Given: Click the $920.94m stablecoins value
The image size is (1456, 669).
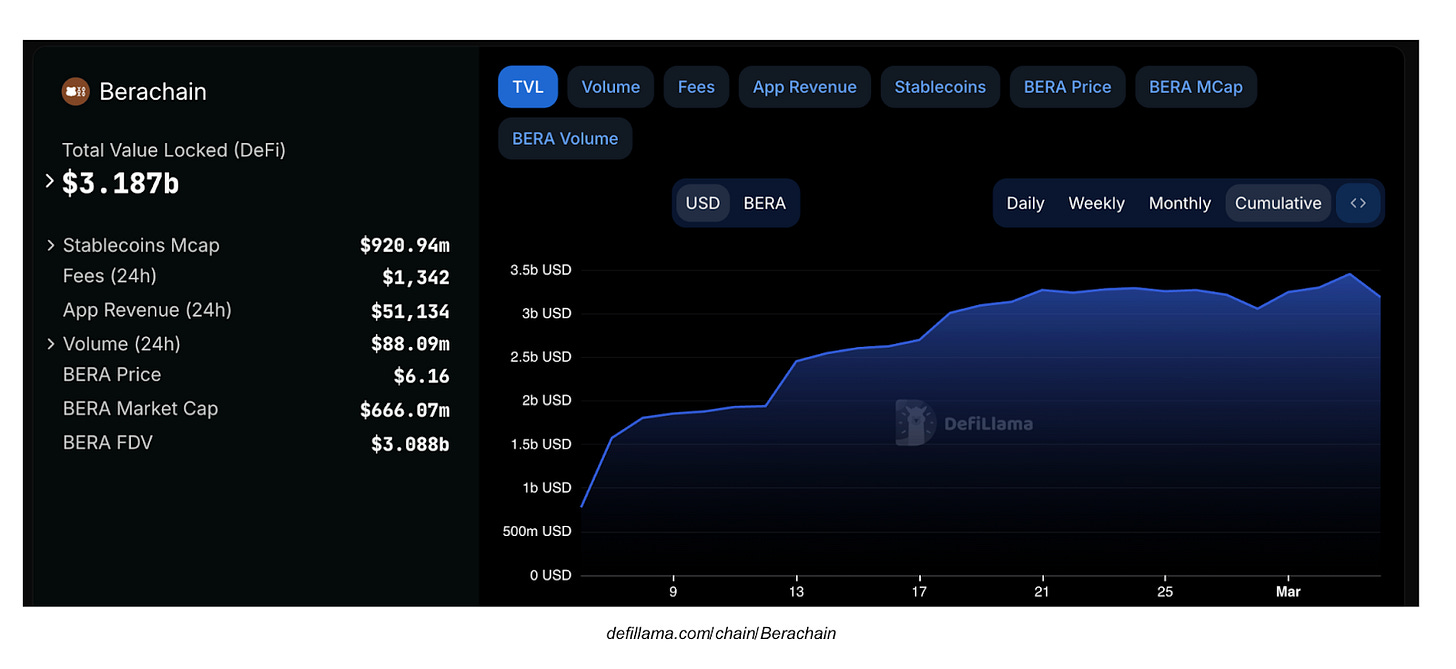Looking at the screenshot, I should coord(405,245).
